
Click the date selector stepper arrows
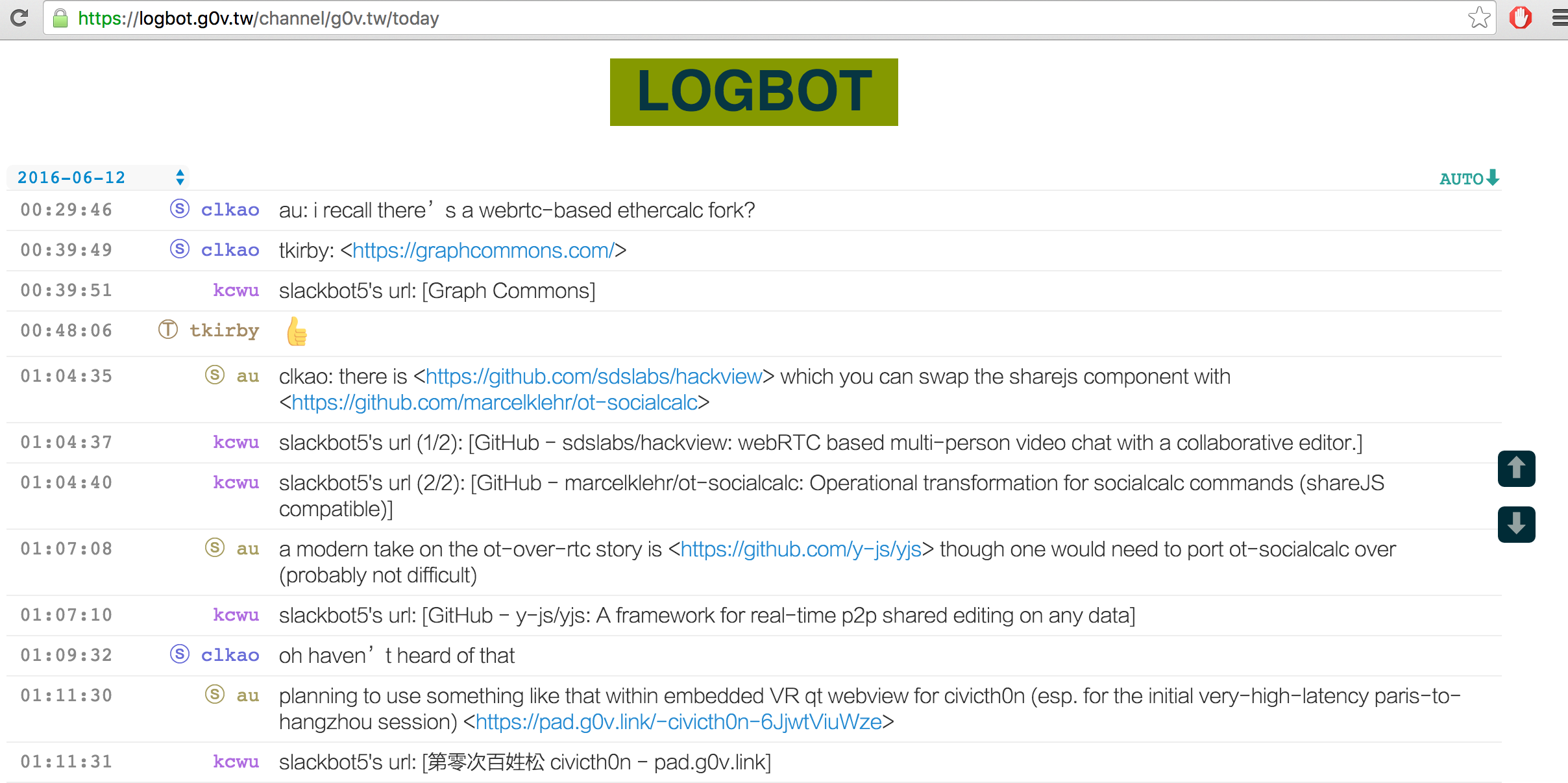coord(180,177)
